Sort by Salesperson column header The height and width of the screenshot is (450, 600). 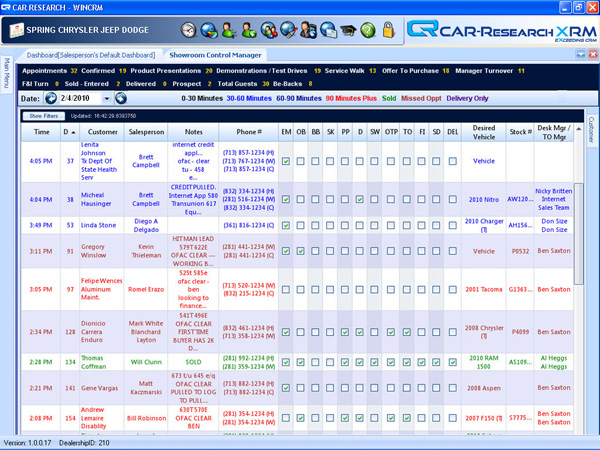[x=146, y=132]
